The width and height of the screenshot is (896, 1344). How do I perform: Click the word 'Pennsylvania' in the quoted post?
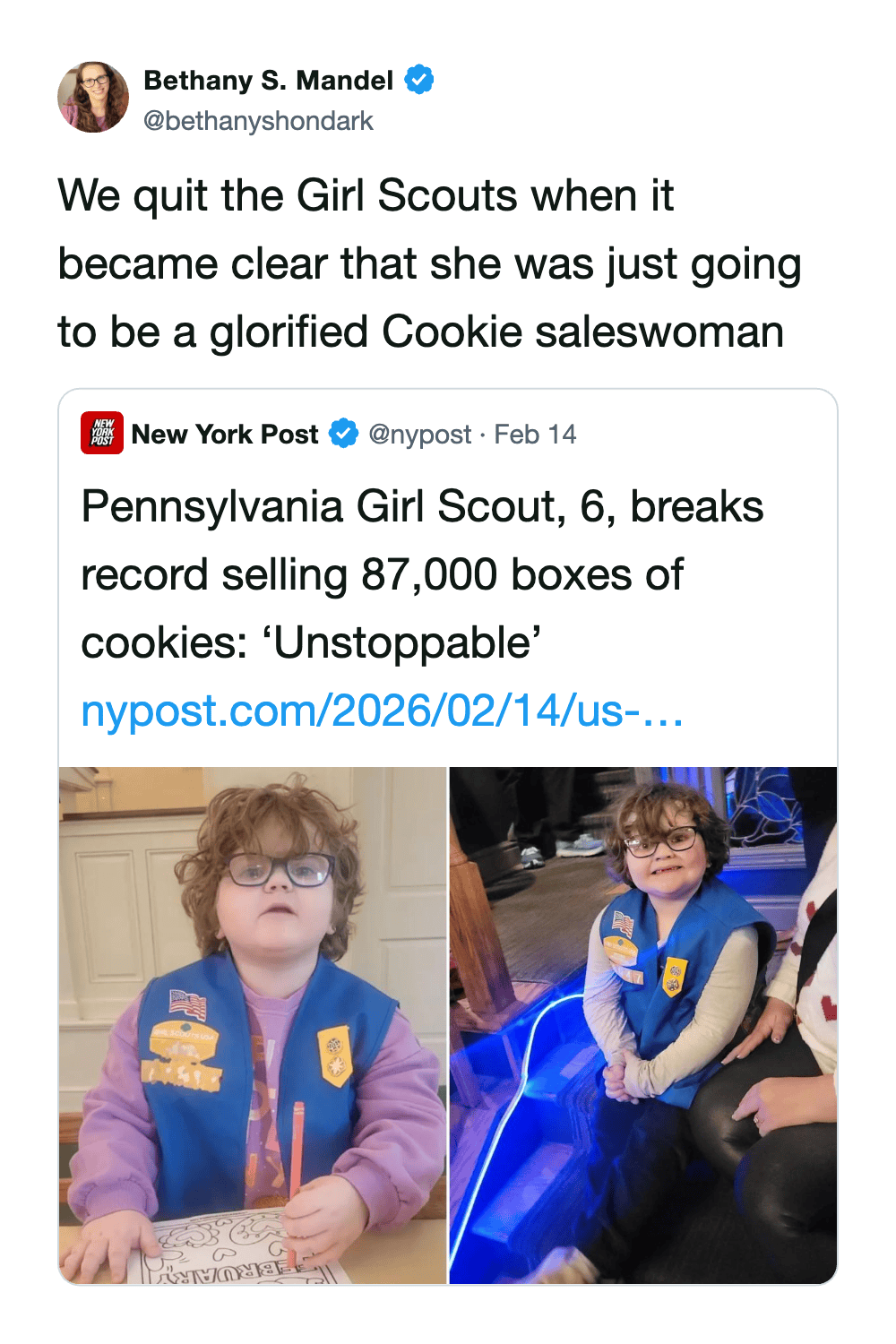[x=212, y=507]
